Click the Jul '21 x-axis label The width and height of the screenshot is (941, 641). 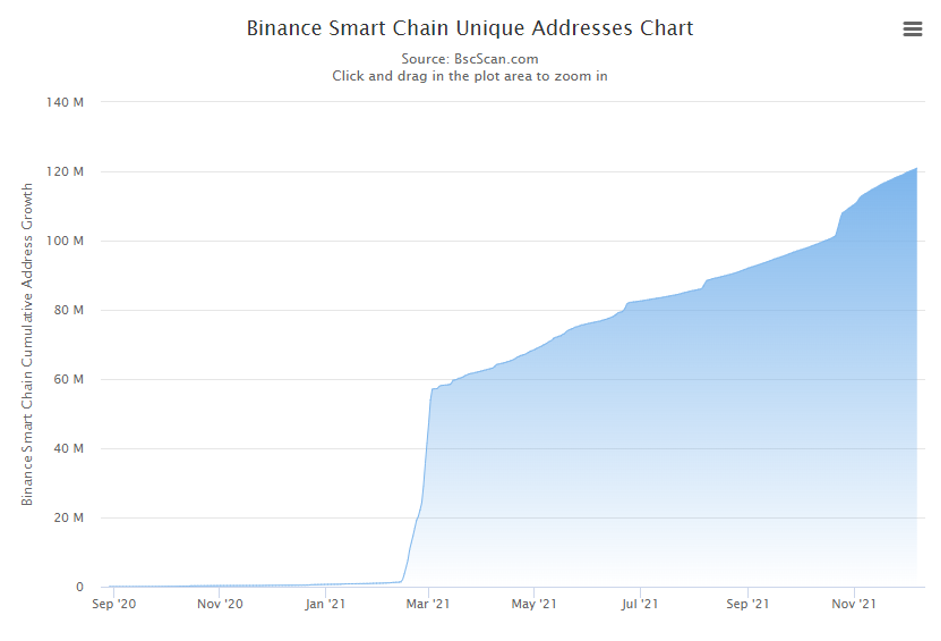(640, 604)
